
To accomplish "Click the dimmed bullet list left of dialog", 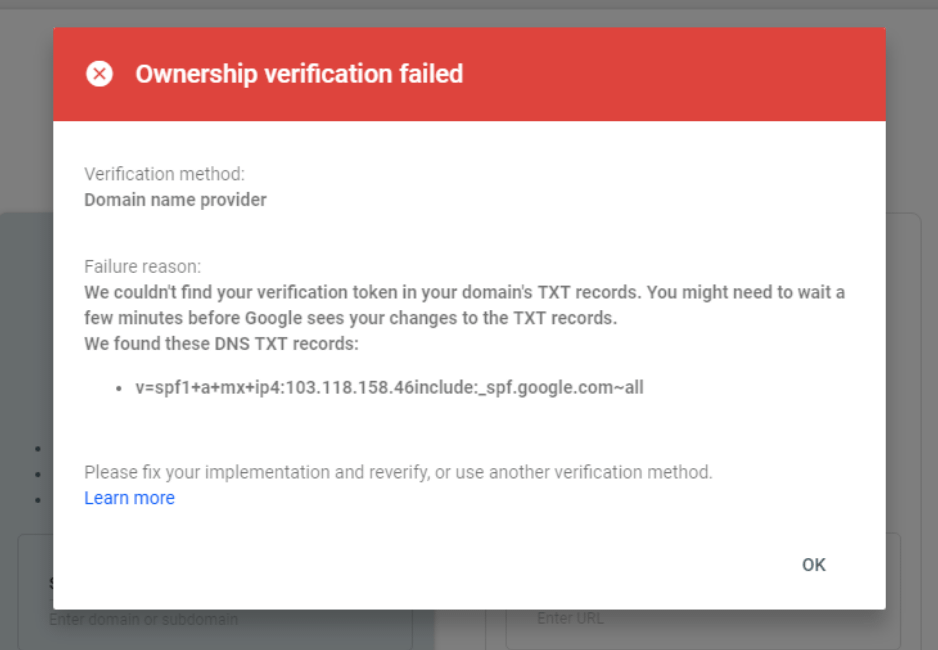I will point(37,474).
